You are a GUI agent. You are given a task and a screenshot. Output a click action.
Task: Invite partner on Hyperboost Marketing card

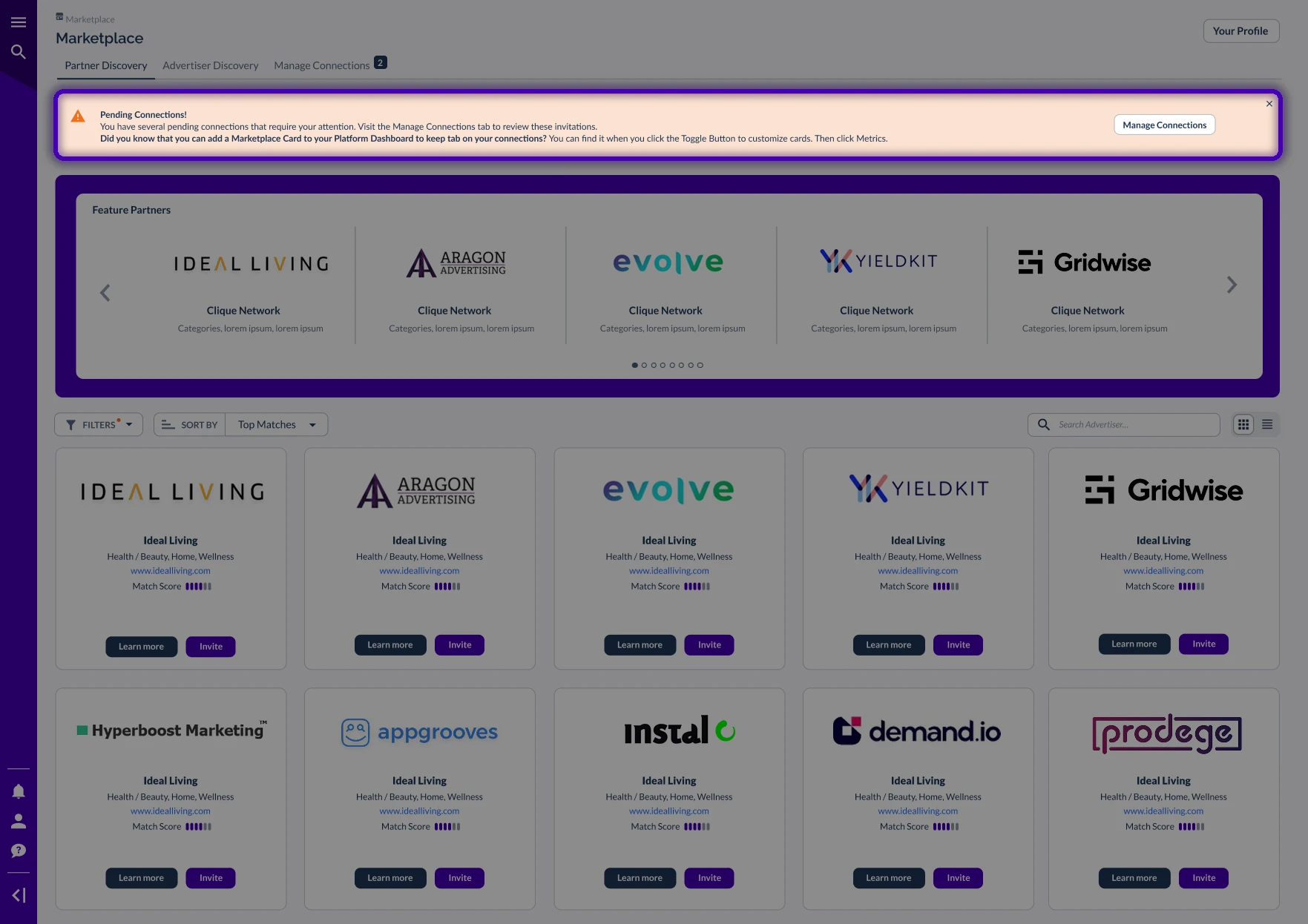pyautogui.click(x=211, y=878)
